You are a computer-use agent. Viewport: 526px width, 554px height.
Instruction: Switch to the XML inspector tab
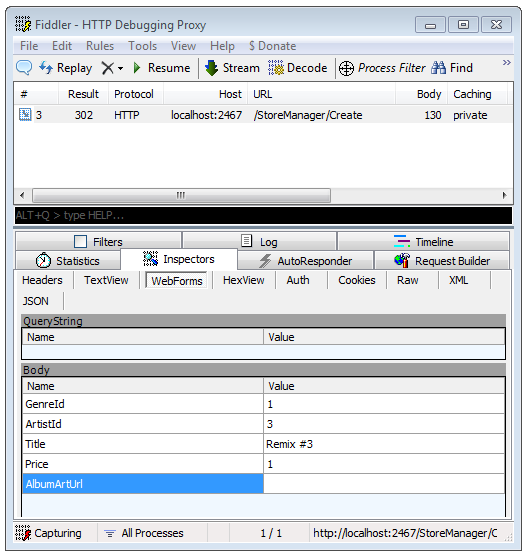(459, 280)
